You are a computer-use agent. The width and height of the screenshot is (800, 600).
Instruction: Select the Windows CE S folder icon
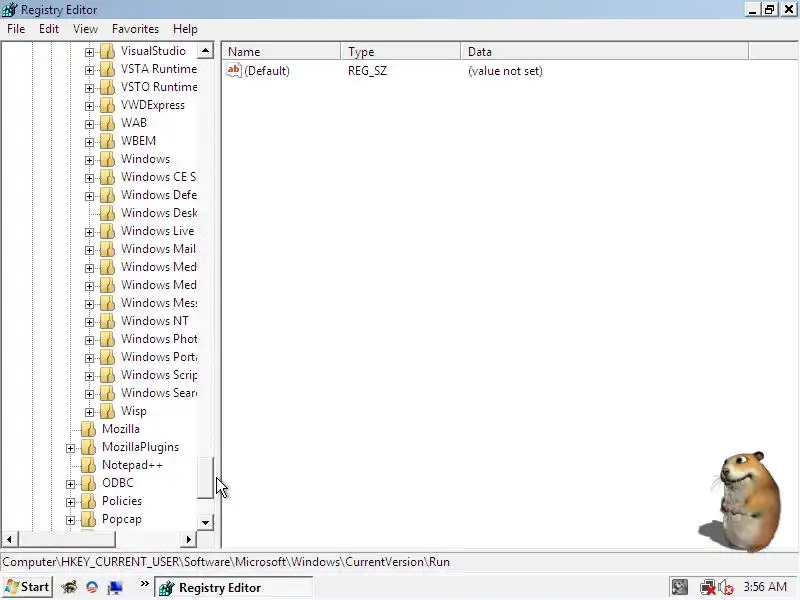107,177
